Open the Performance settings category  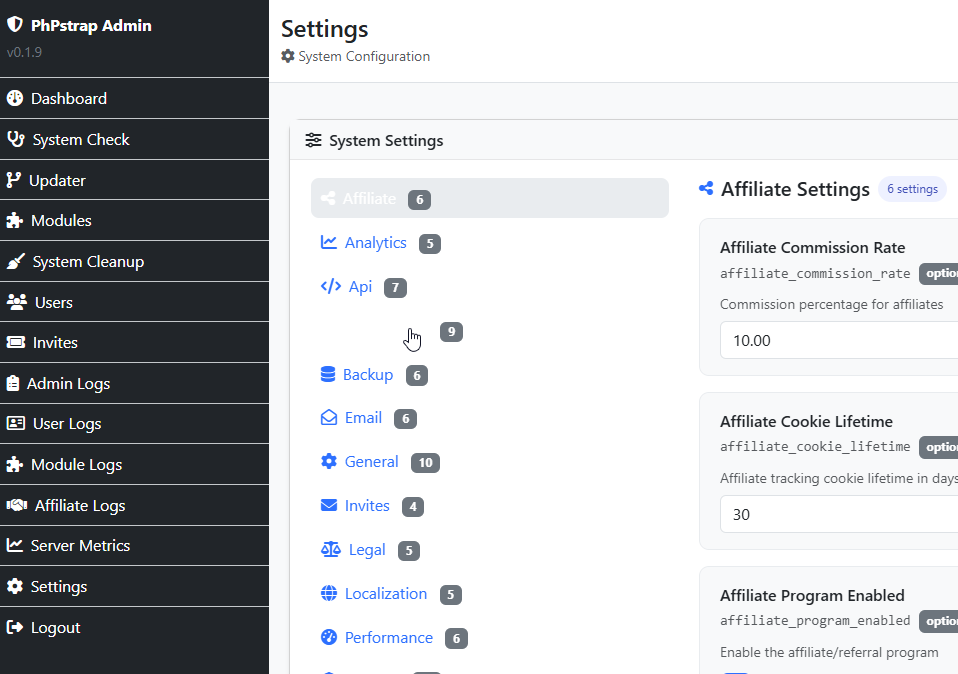click(x=490, y=638)
